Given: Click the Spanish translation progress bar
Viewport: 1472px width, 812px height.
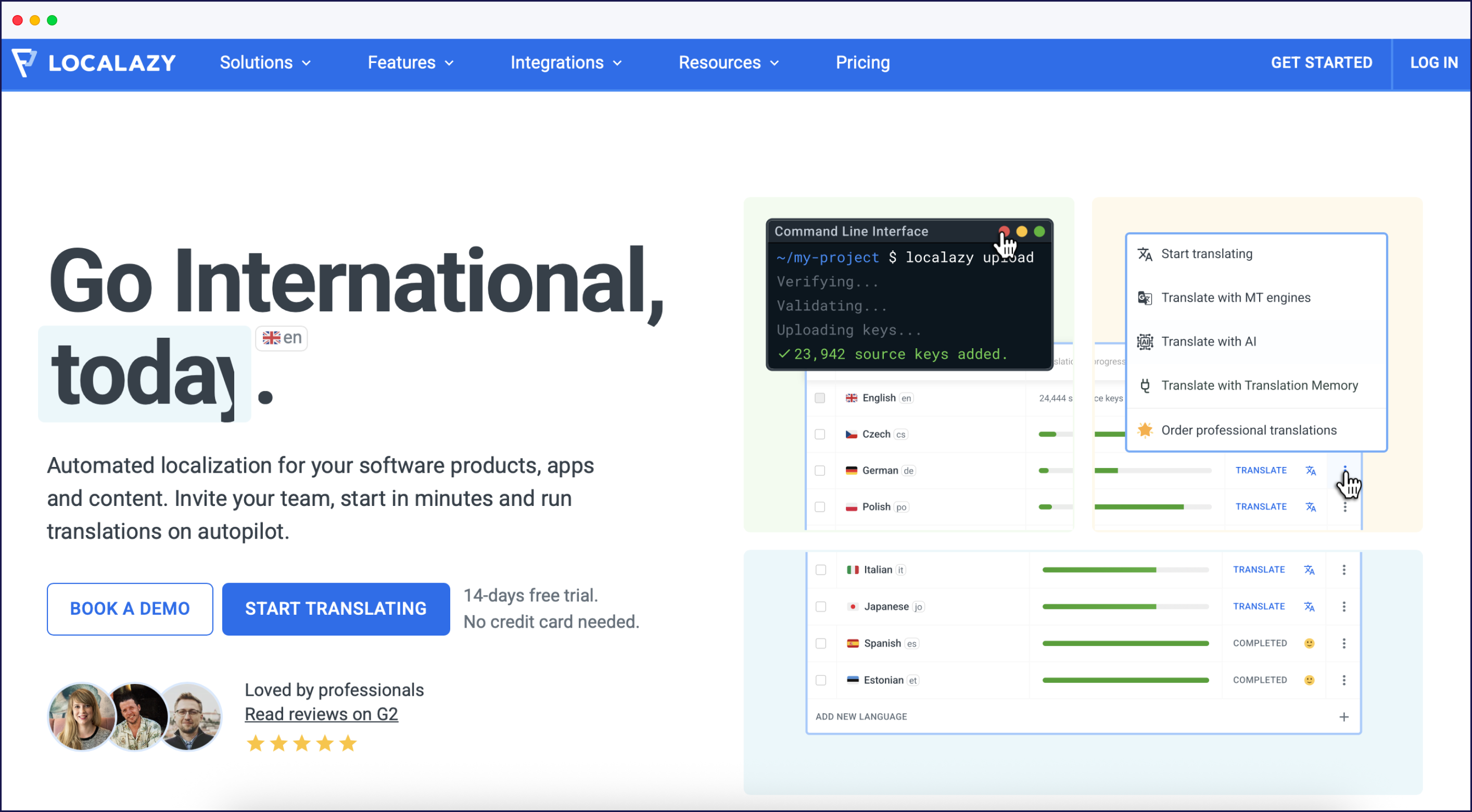Looking at the screenshot, I should pyautogui.click(x=1126, y=644).
